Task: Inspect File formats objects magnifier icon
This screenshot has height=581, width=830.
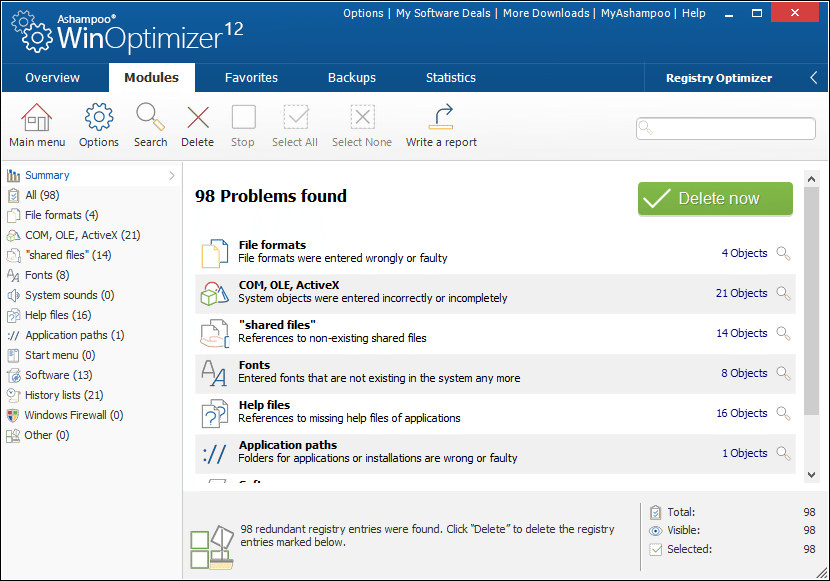Action: [x=783, y=253]
